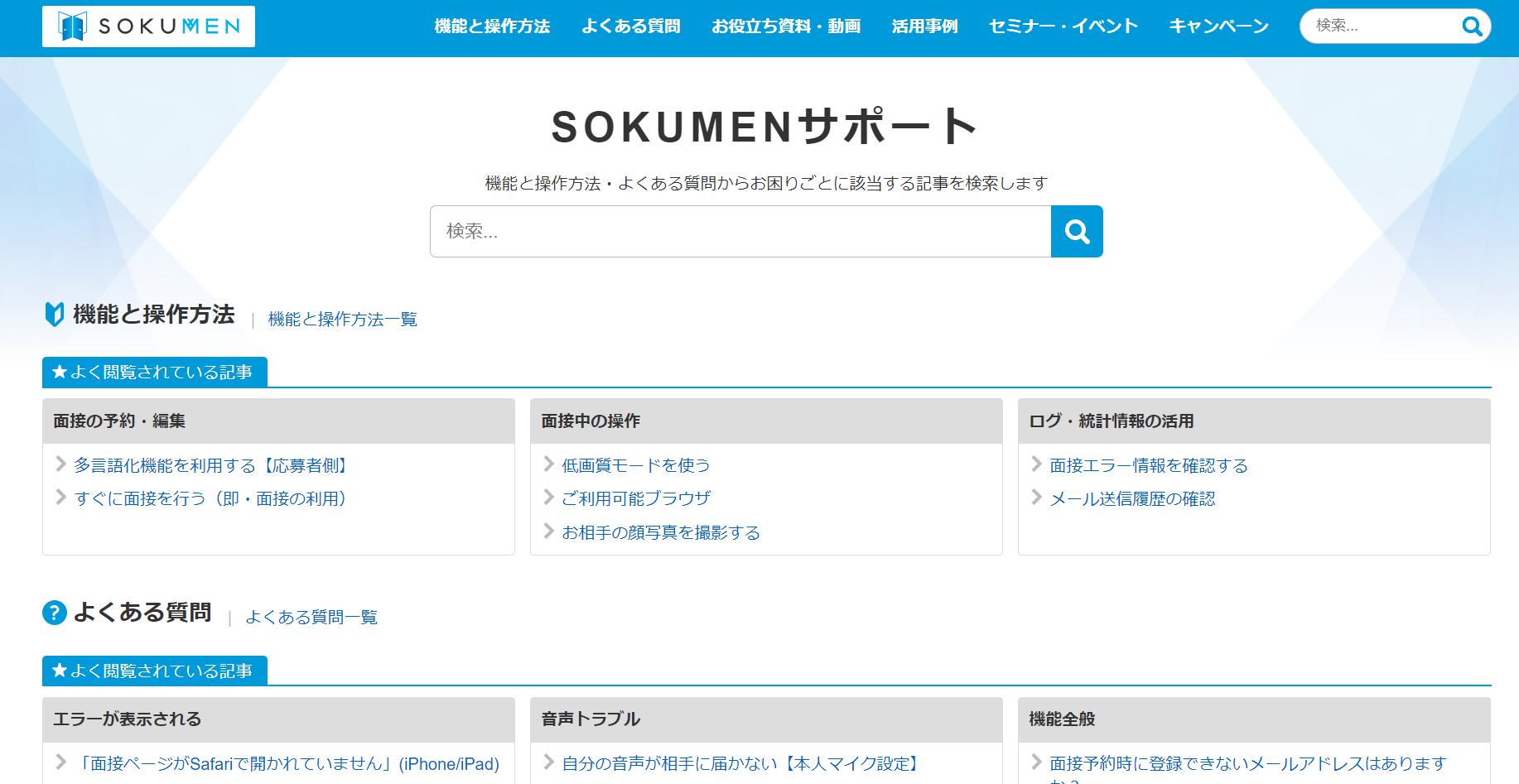
Task: Select the よく閲覧されている記事 tab under よくある質問
Action: click(155, 671)
